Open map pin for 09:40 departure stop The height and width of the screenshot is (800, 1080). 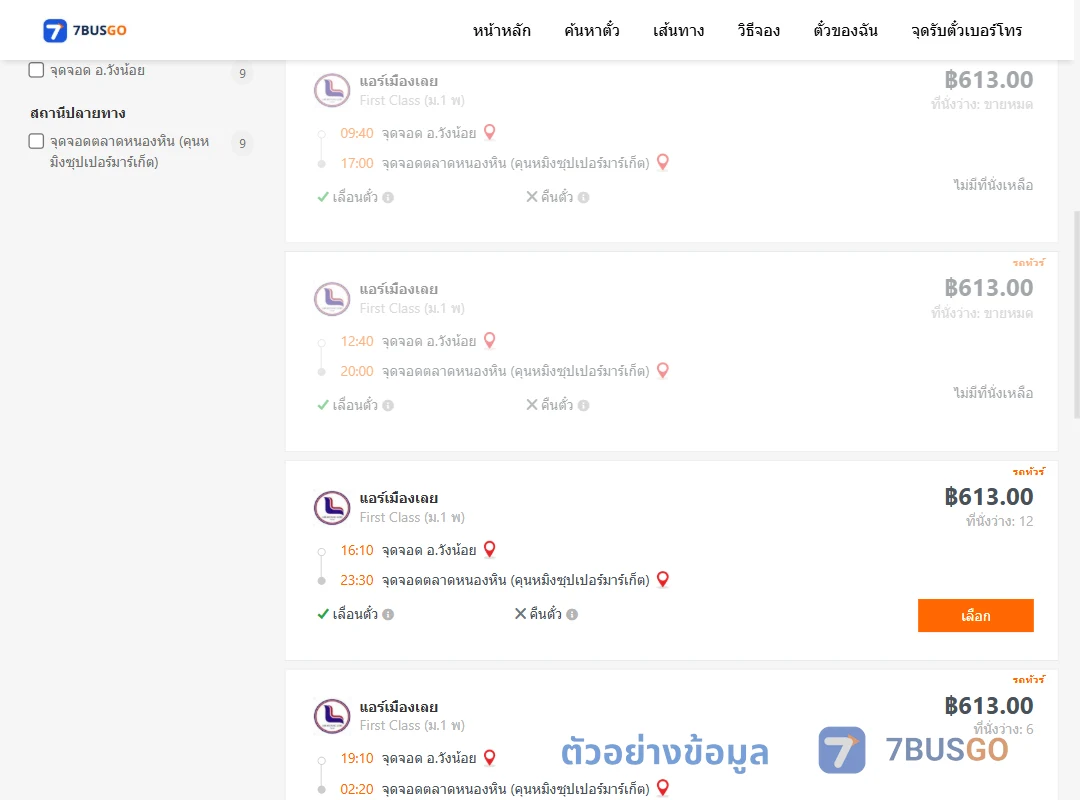click(x=490, y=132)
